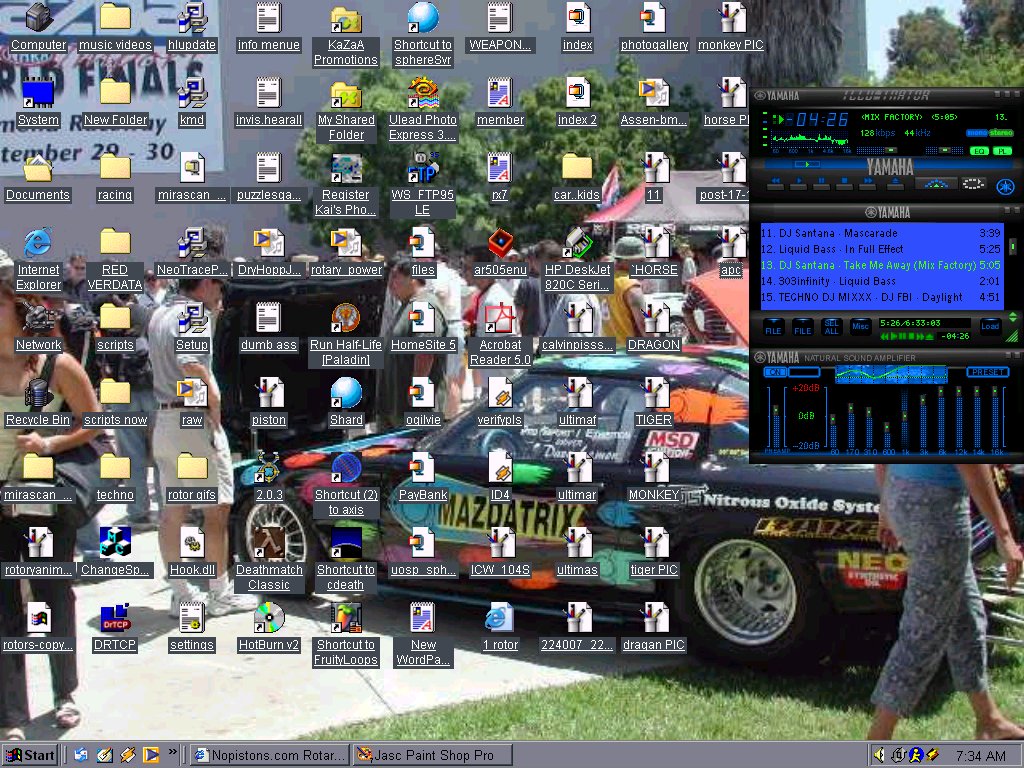Image resolution: width=1024 pixels, height=768 pixels.
Task: Turn the equalizer ON switch
Action: click(x=775, y=372)
